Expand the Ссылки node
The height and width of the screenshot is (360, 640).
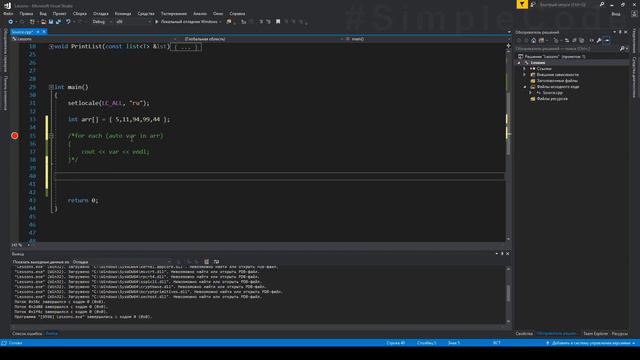click(x=525, y=69)
